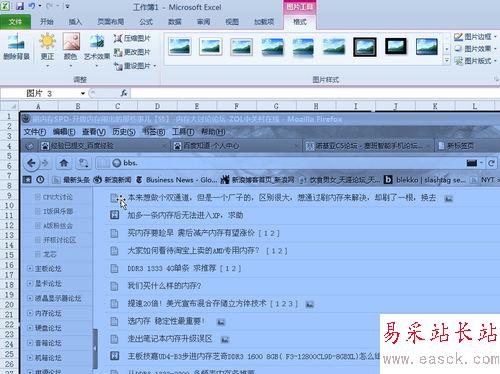Open the Name Box dropdown arrow

click(83, 93)
